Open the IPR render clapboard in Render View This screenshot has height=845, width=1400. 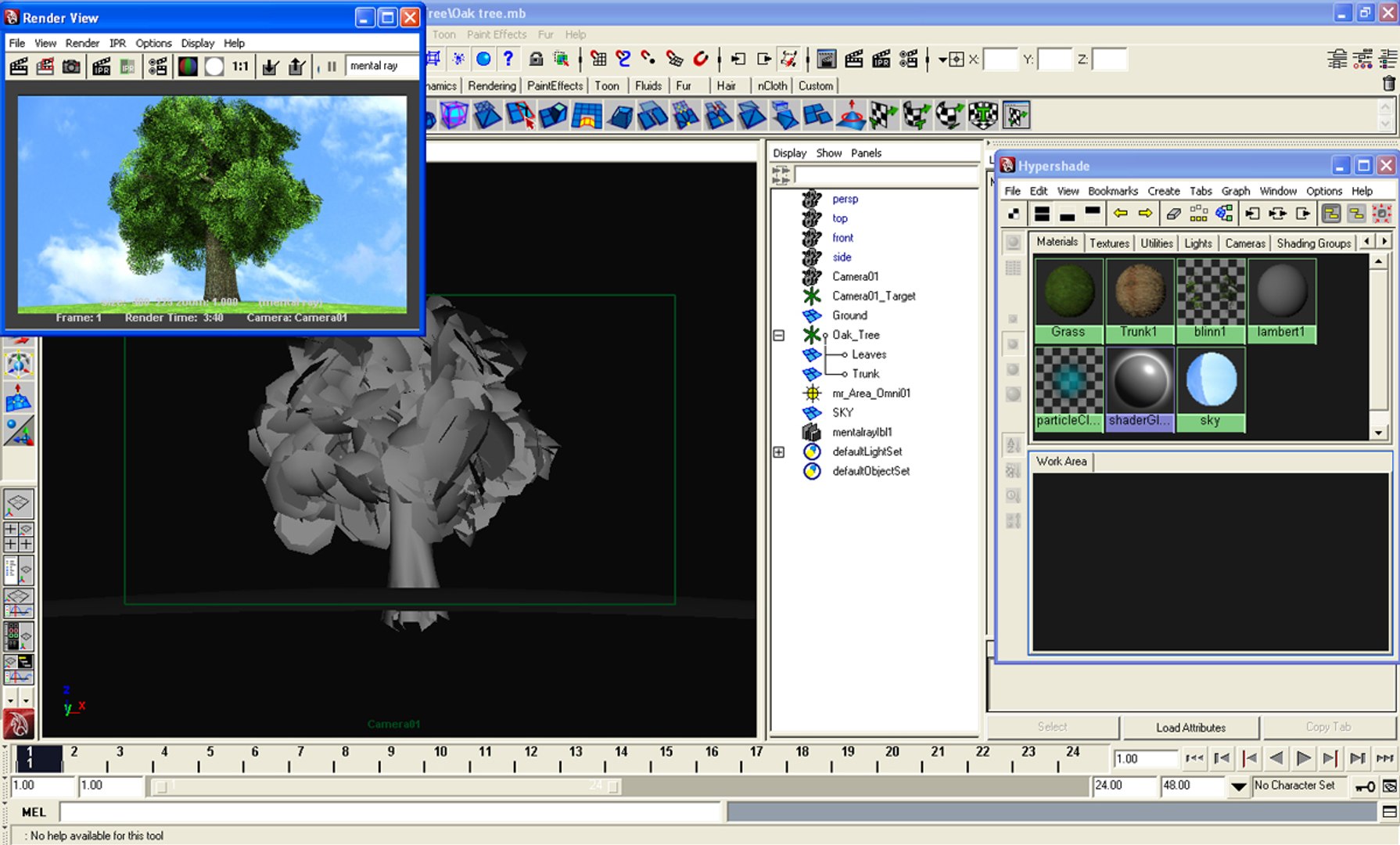(101, 67)
